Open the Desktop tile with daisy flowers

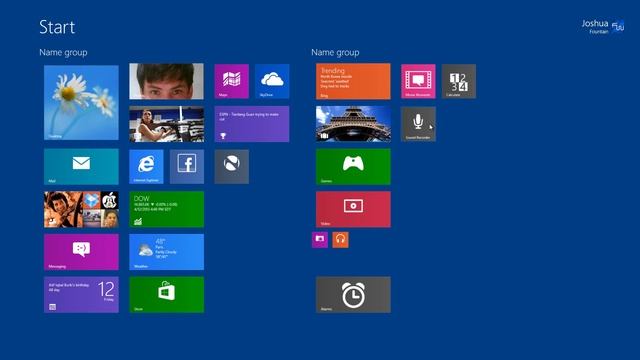pos(81,102)
